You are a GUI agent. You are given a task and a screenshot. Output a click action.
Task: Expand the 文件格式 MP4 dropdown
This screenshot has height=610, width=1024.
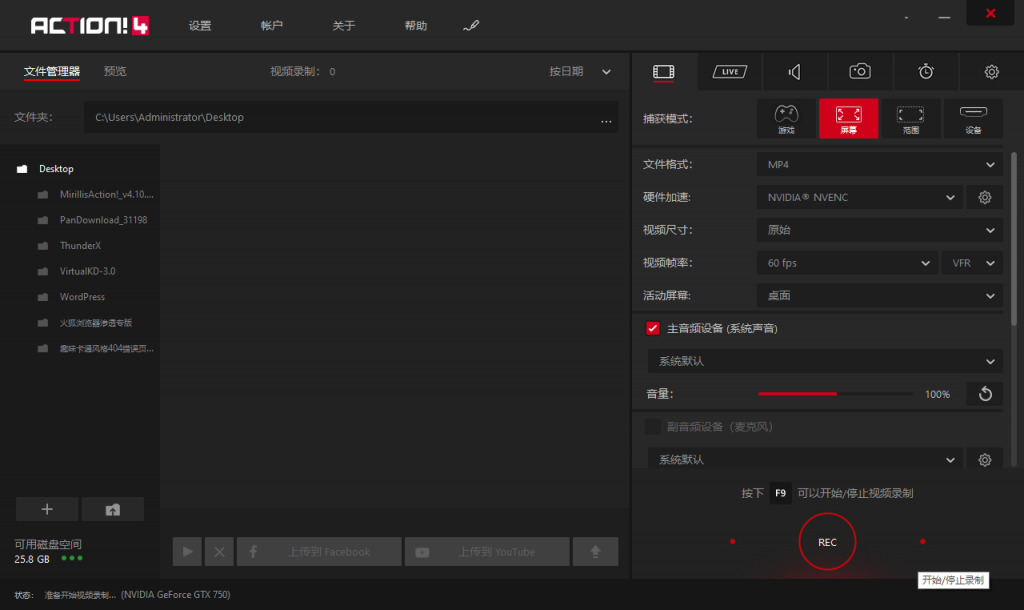click(x=879, y=164)
